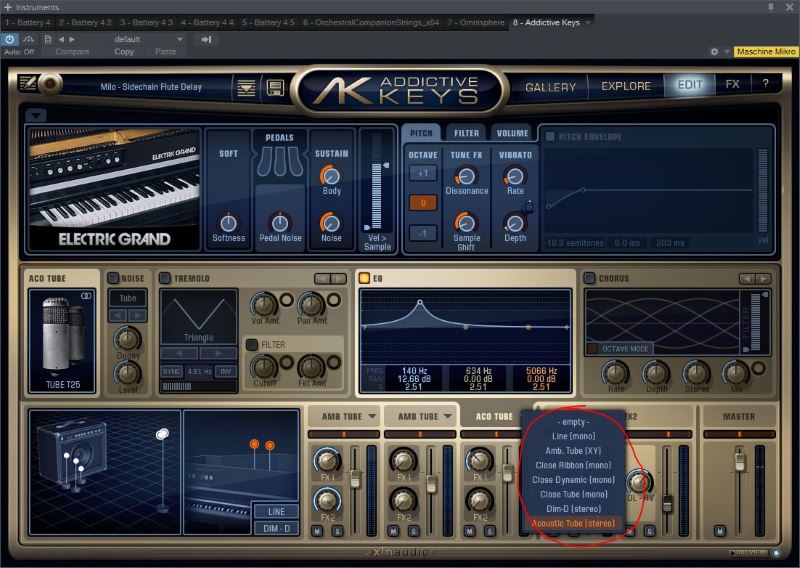Screen dimensions: 800x568
Task: Adjust the Vel > Sample slider
Action: (377, 195)
